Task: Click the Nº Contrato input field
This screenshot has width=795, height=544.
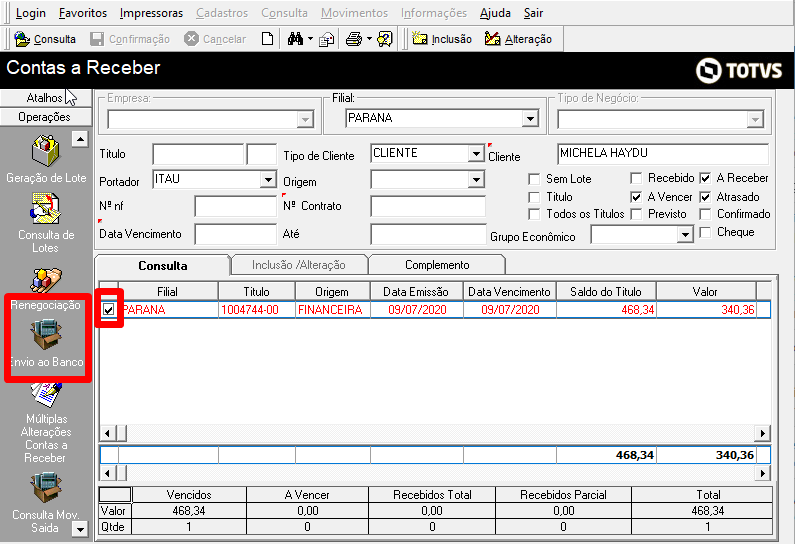Action: coord(428,206)
